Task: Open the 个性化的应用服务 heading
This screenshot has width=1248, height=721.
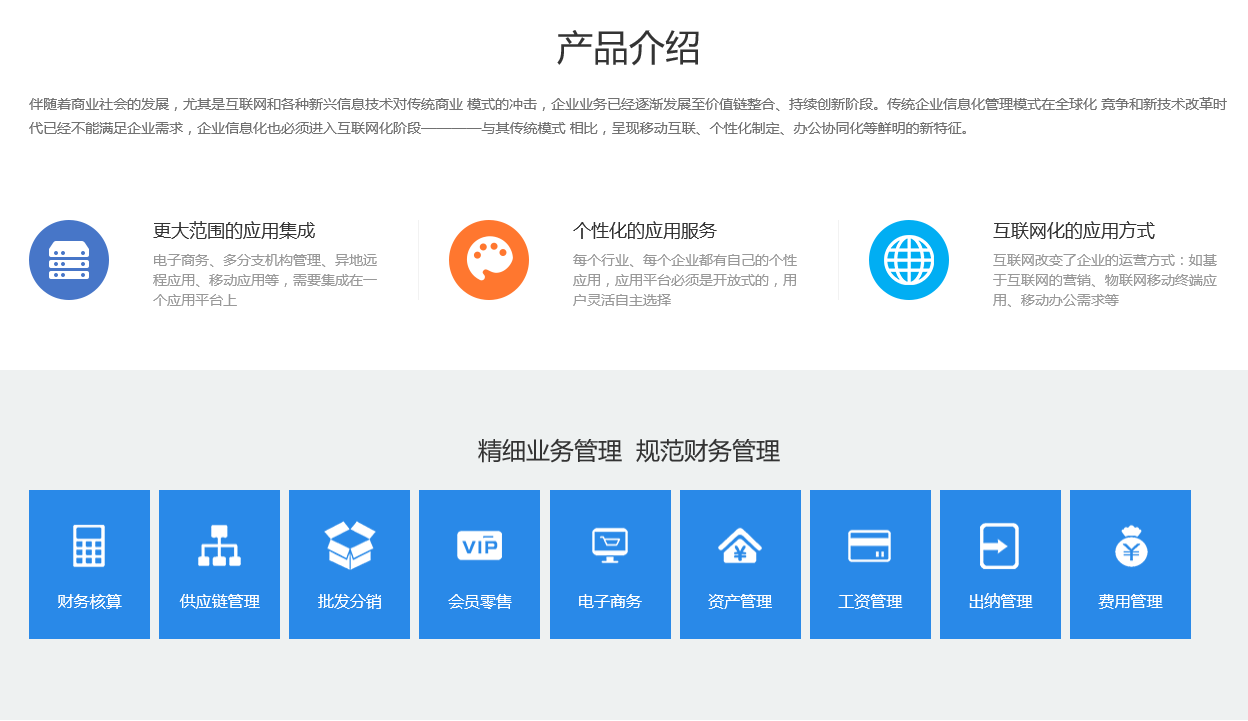Action: (645, 231)
